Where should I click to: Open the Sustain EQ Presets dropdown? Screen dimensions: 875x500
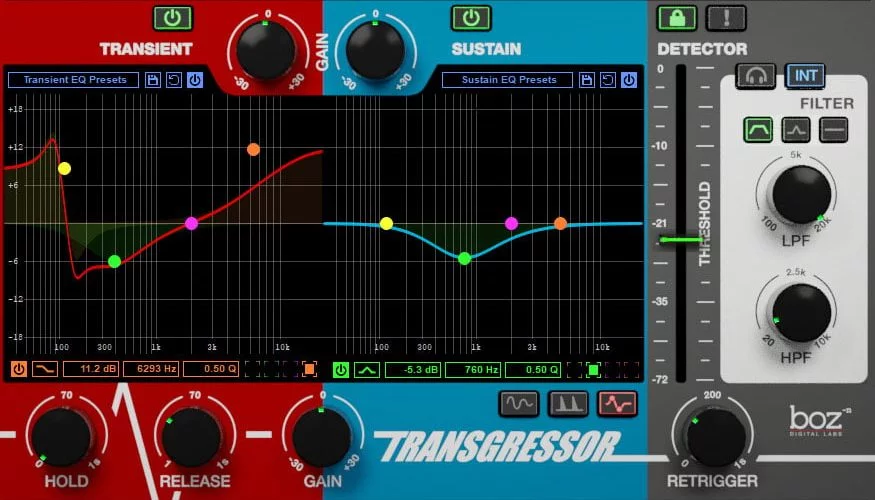[x=508, y=80]
